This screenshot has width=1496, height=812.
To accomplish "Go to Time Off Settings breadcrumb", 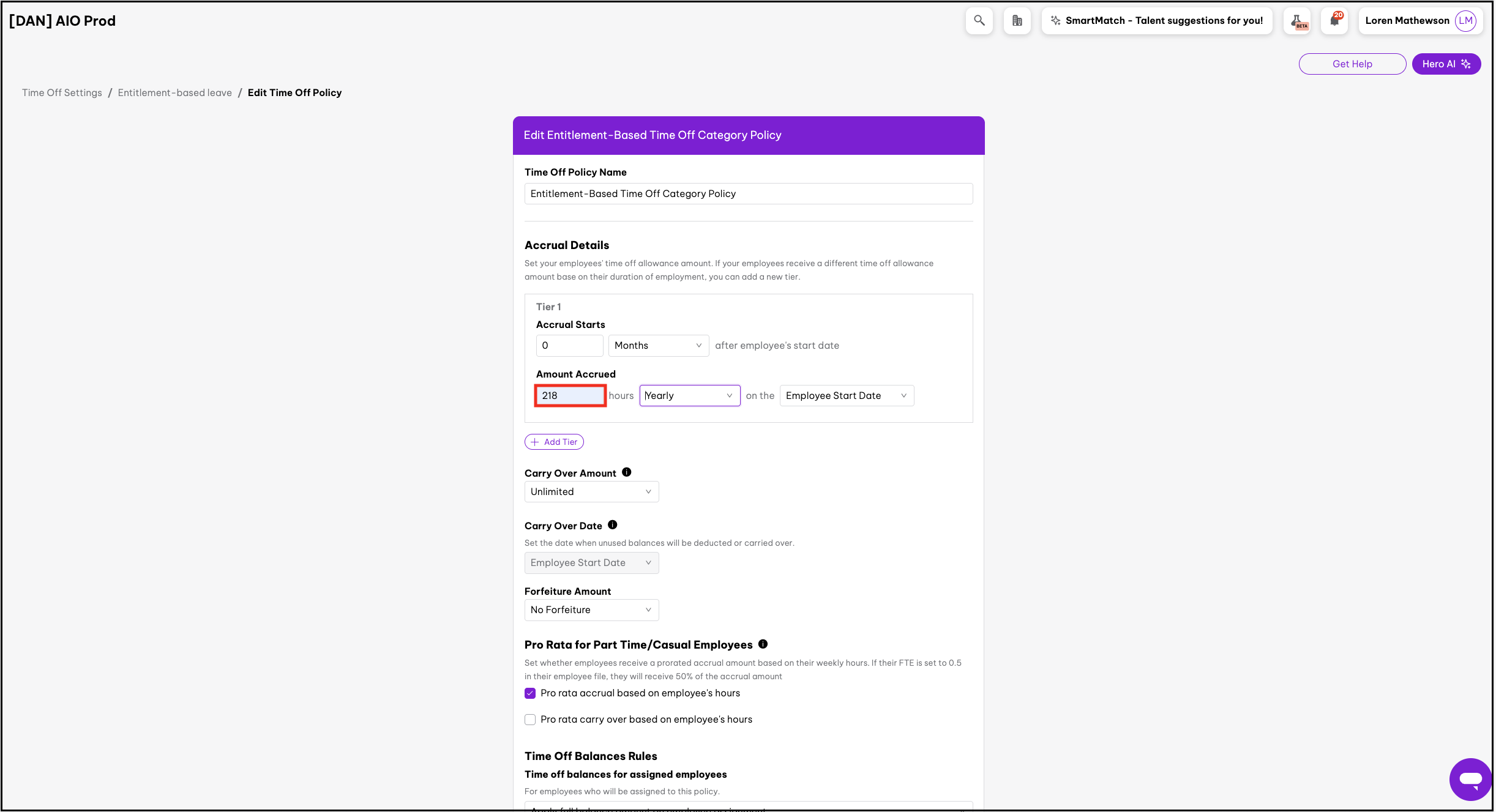I will 62,93.
